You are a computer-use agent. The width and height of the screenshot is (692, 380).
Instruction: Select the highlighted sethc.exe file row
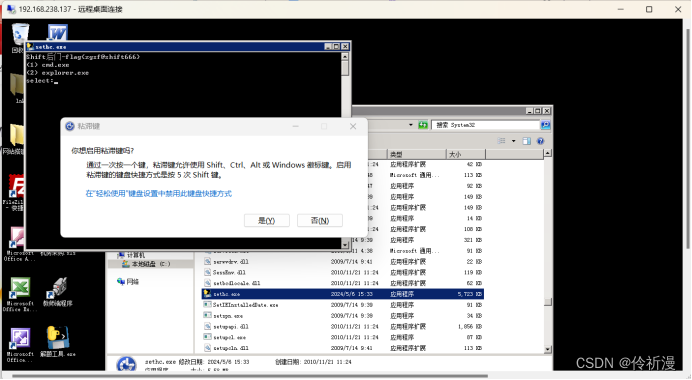tap(343, 294)
